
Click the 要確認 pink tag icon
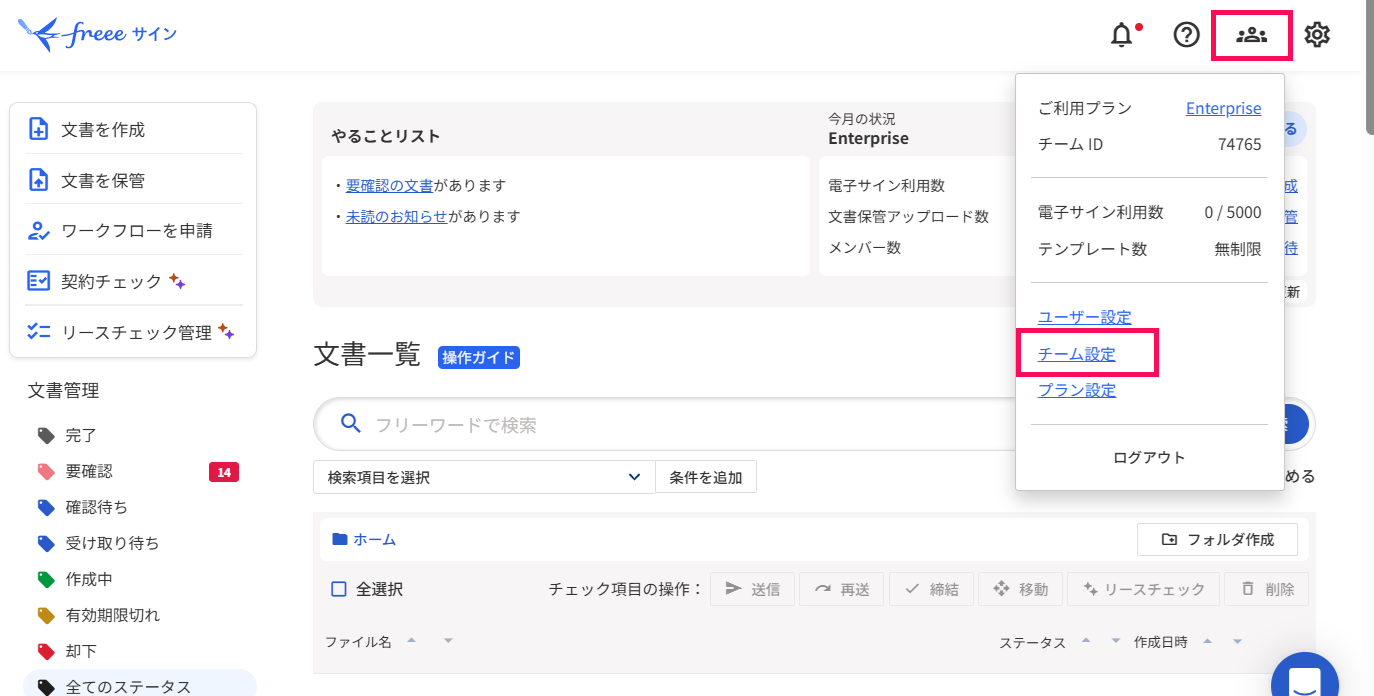pyautogui.click(x=46, y=471)
